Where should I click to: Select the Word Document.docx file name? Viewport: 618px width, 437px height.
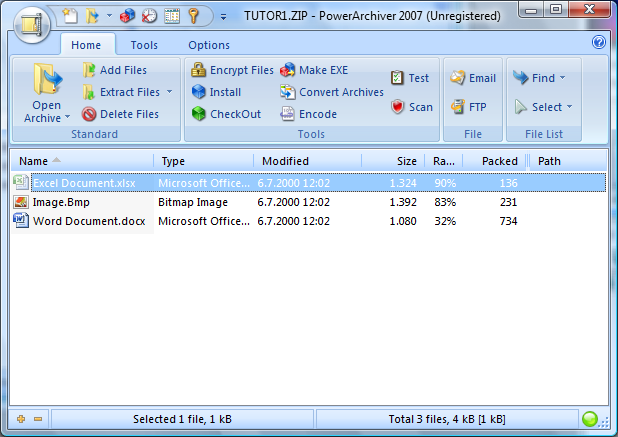(89, 221)
